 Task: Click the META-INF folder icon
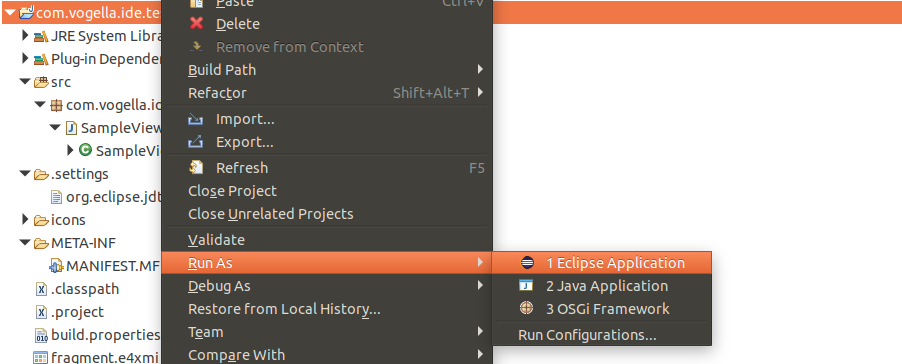click(41, 243)
